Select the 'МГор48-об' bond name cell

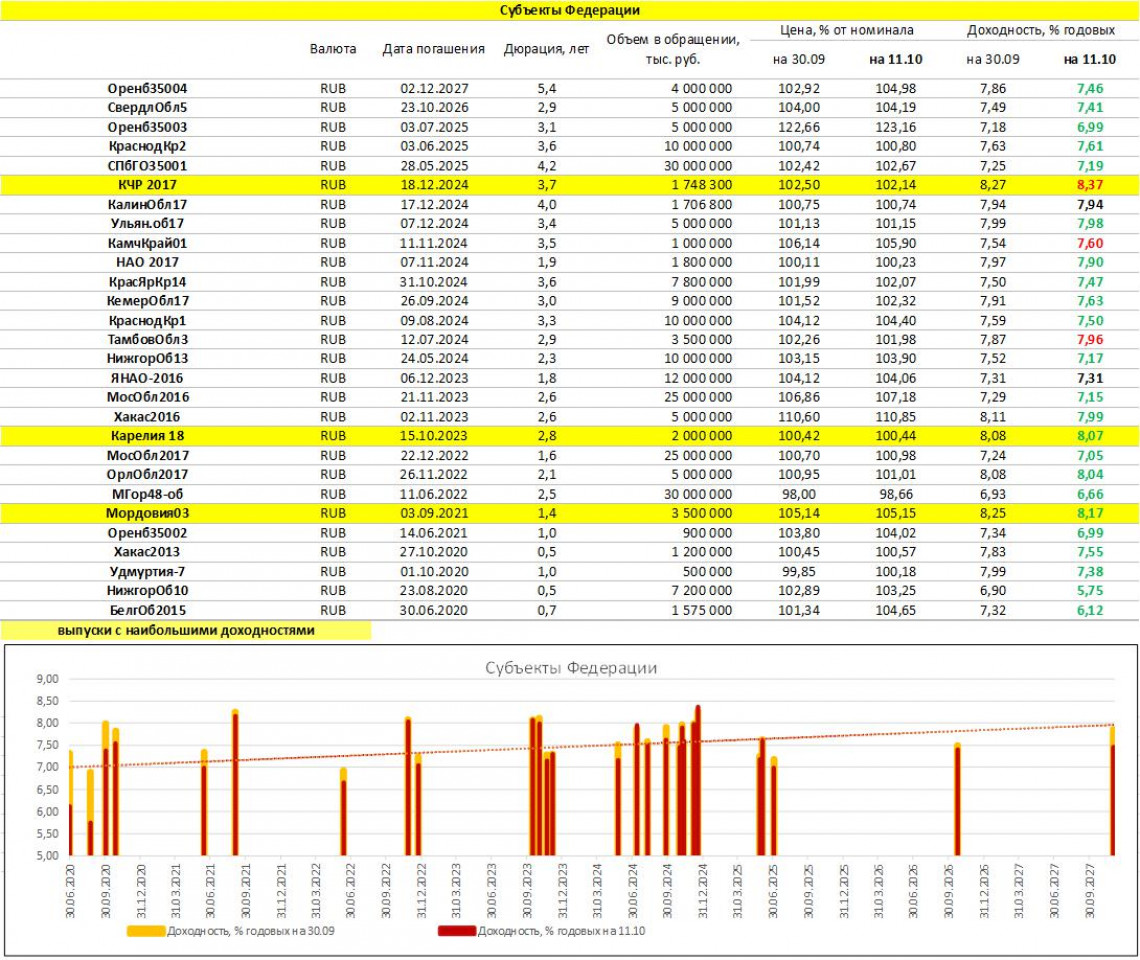[x=147, y=494]
